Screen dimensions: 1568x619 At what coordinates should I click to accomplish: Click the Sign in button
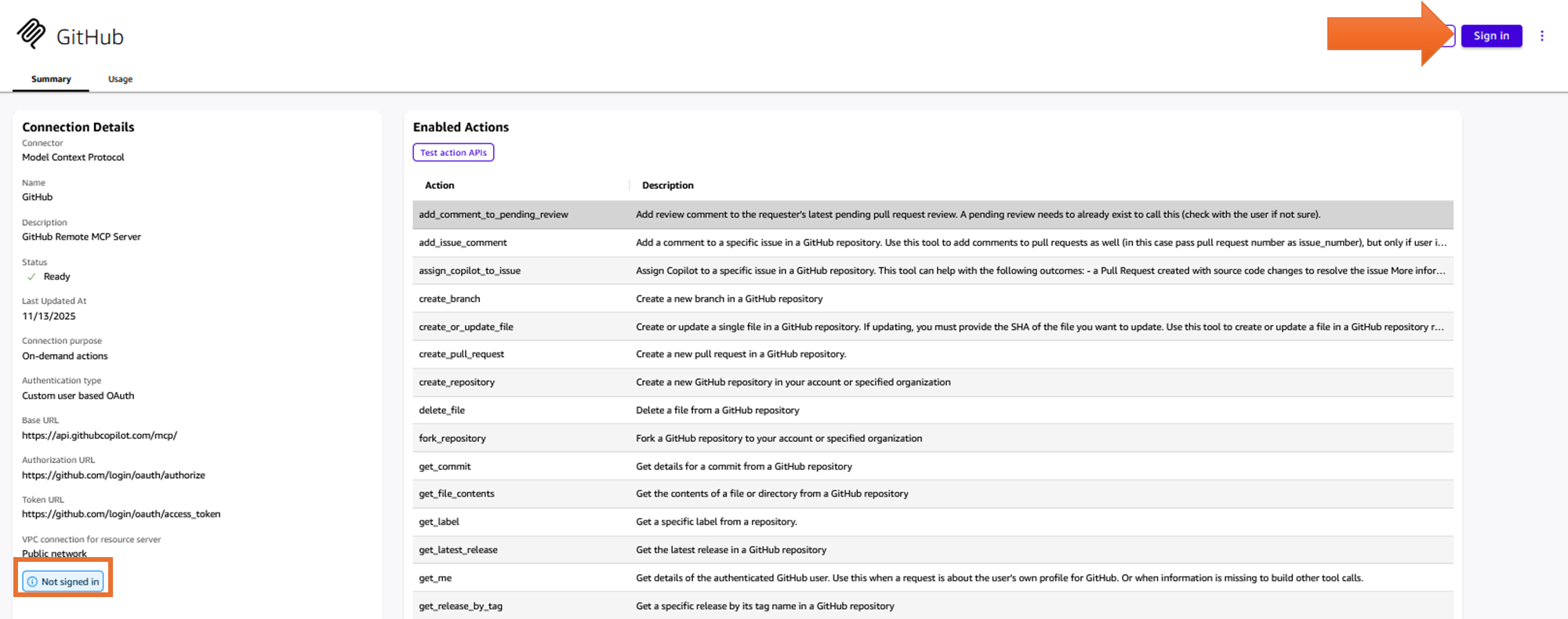click(1491, 36)
